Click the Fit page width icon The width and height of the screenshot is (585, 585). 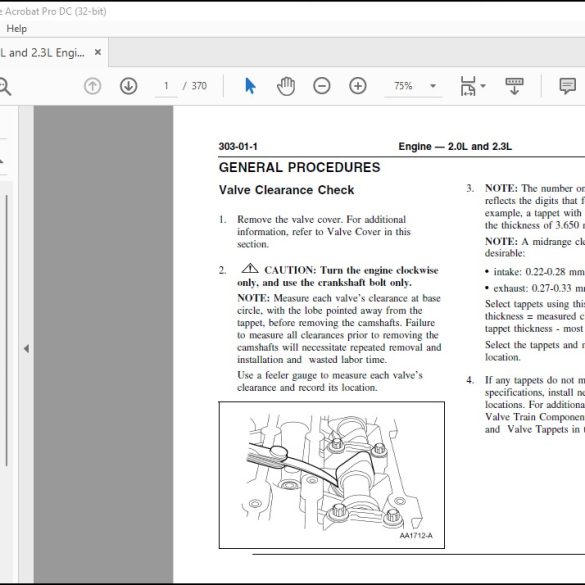click(468, 86)
